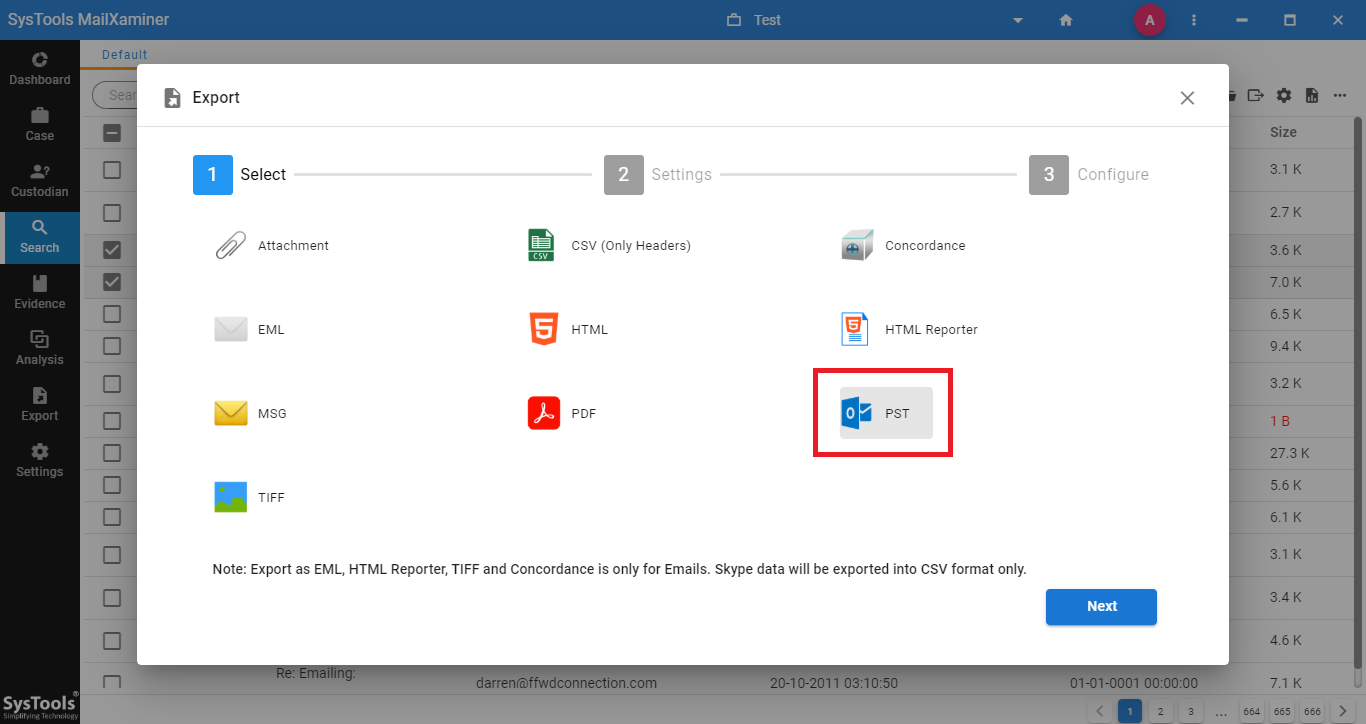Viewport: 1366px width, 724px height.
Task: Expand the Test case dropdown arrow
Action: click(x=1018, y=20)
